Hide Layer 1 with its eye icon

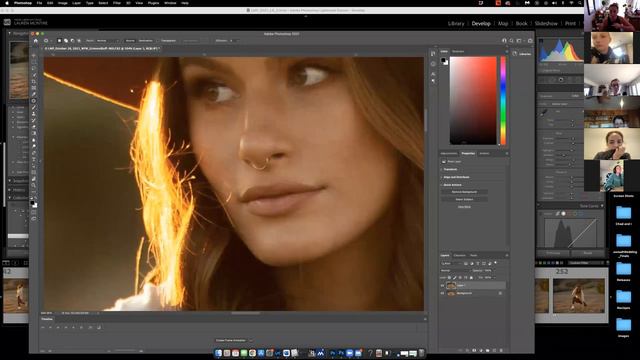[x=442, y=285]
